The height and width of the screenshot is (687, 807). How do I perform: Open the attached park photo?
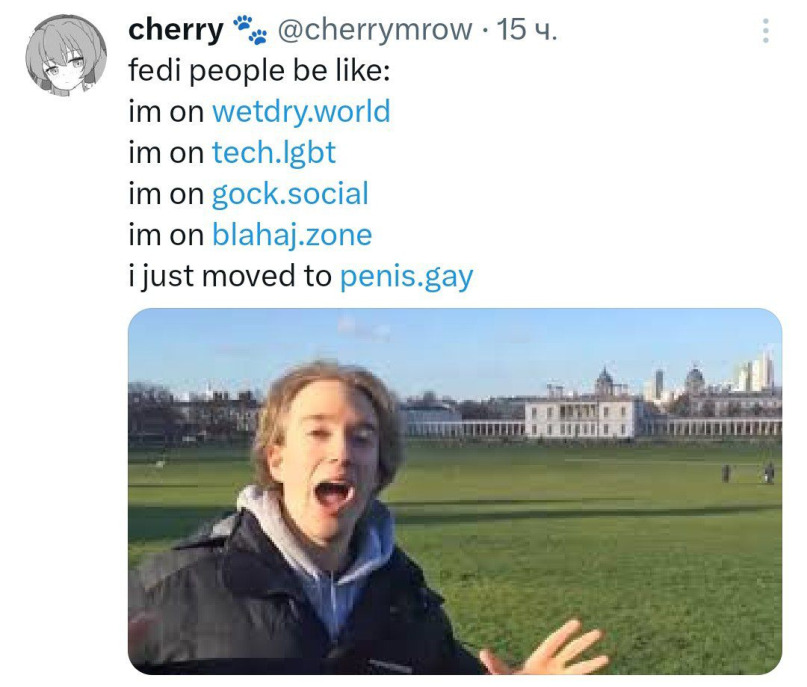pyautogui.click(x=455, y=490)
